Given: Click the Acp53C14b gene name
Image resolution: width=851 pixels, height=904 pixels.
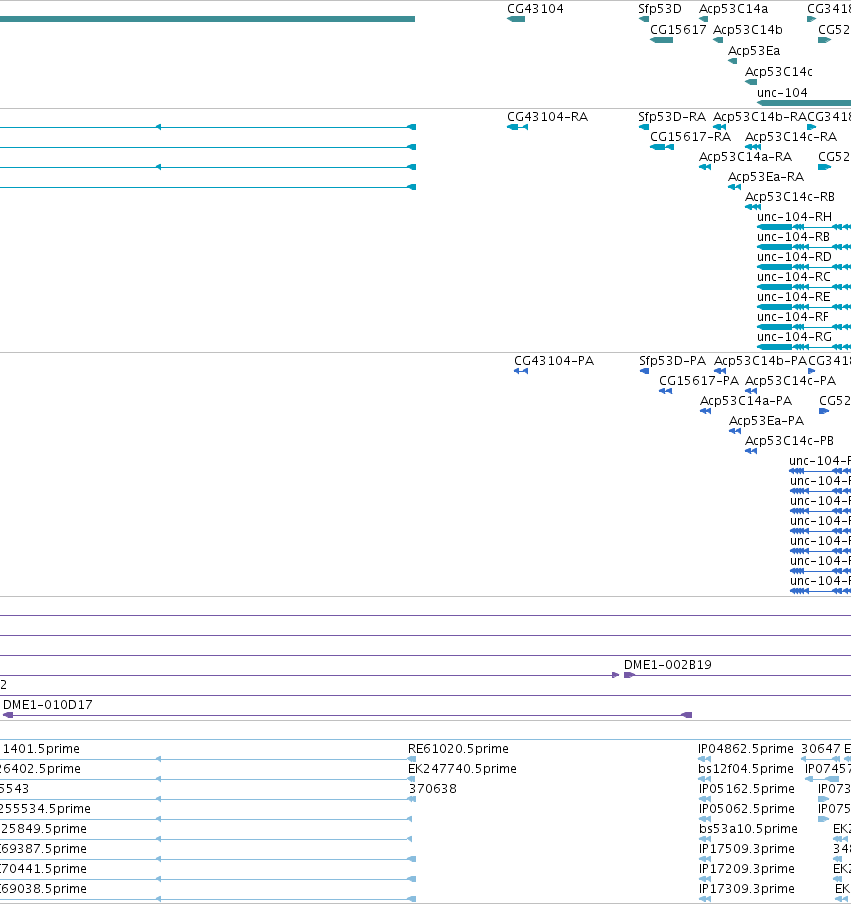Looking at the screenshot, I should [748, 29].
